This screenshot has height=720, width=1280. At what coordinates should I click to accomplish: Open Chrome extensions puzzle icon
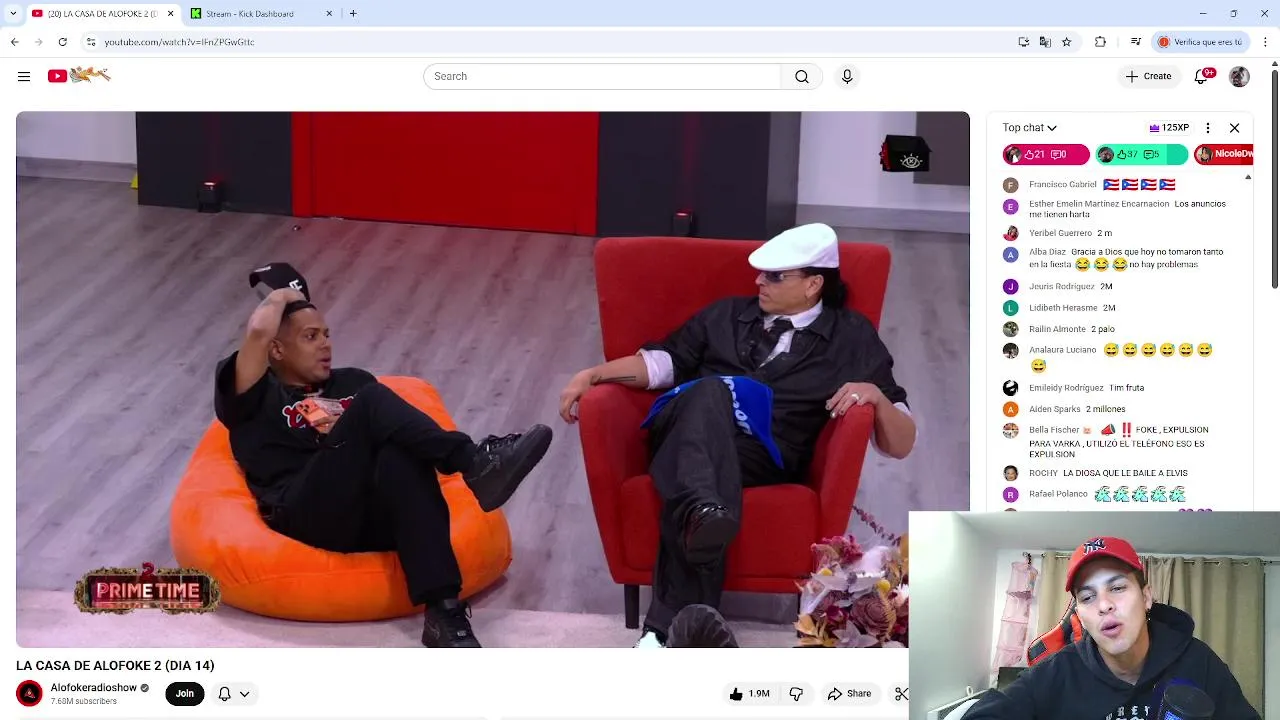tap(1100, 42)
